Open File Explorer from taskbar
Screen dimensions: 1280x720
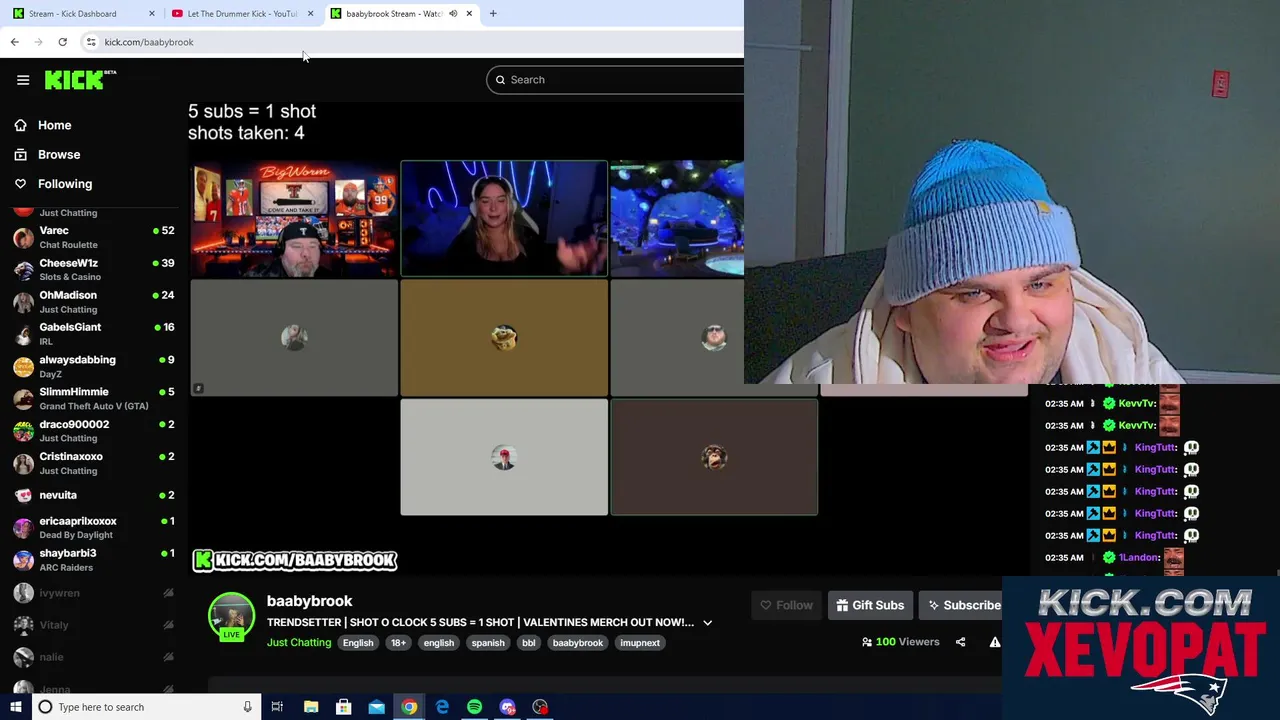(311, 707)
